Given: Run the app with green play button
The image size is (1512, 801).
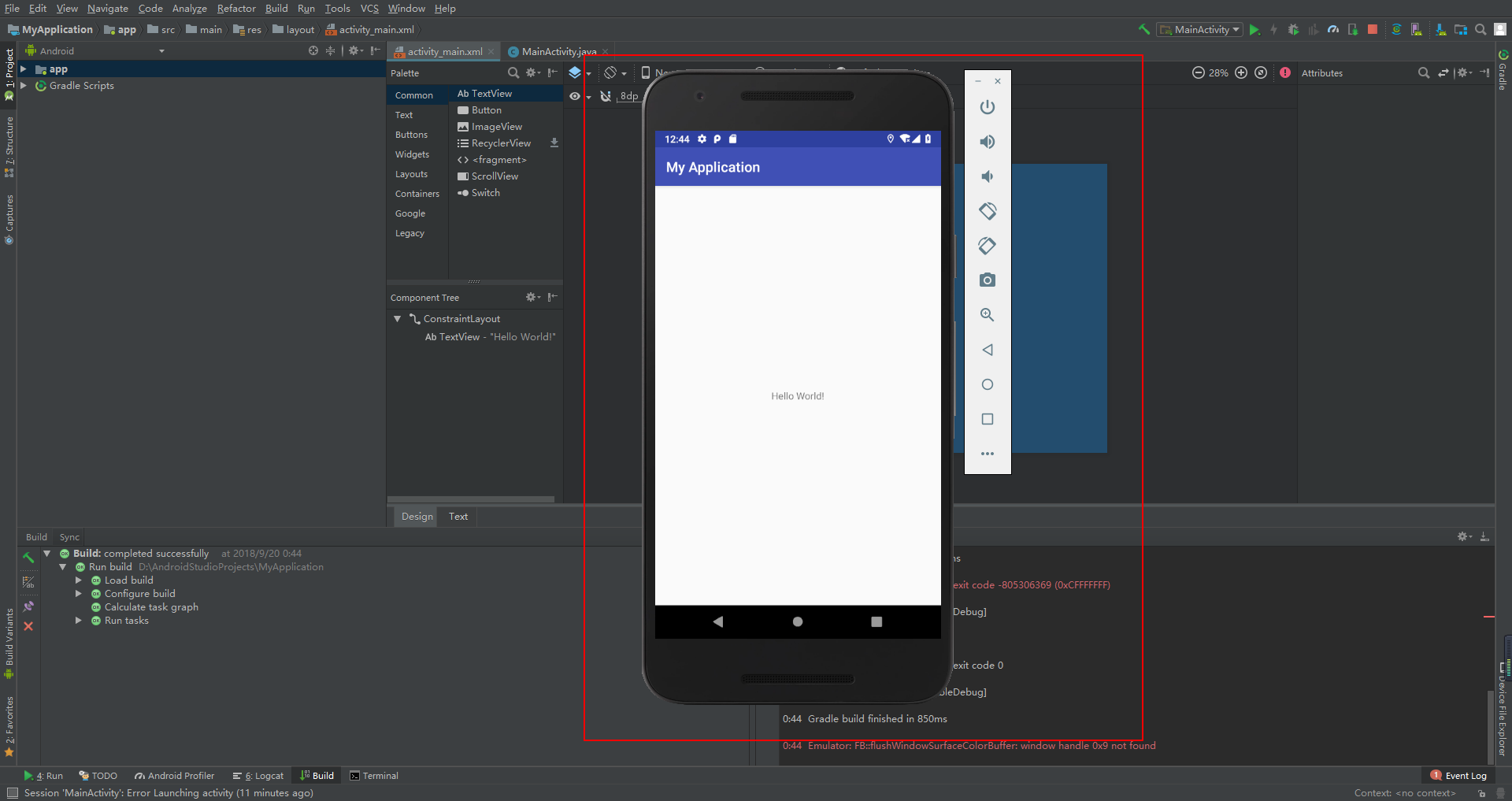Looking at the screenshot, I should [x=1254, y=29].
